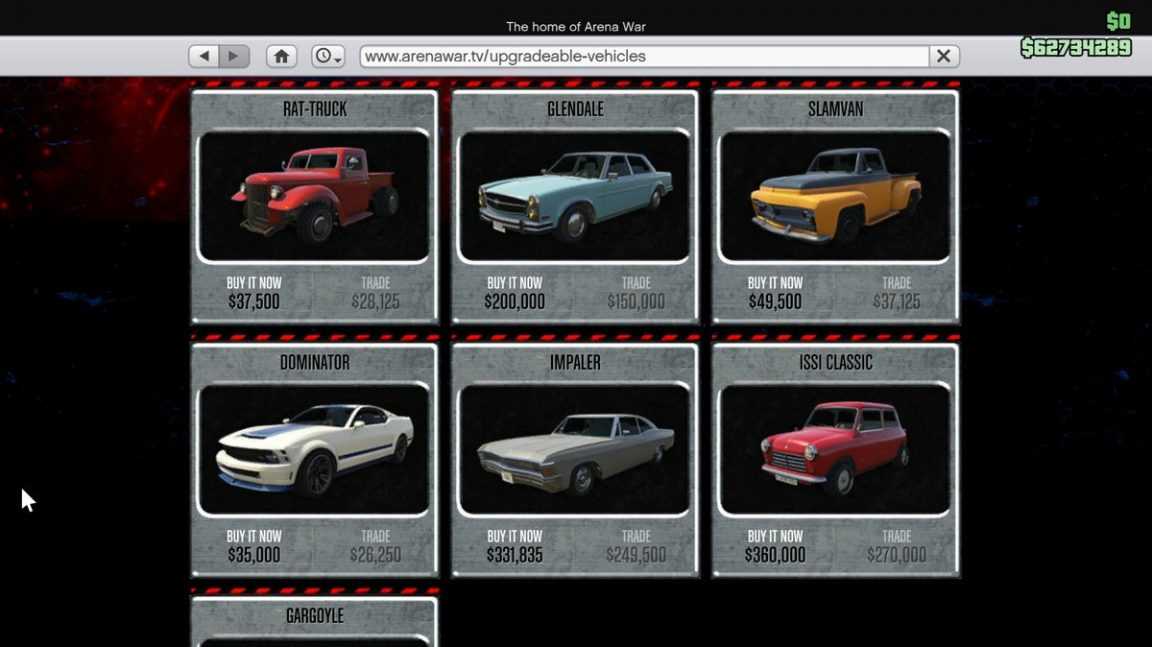Click the browser forward arrow button
The width and height of the screenshot is (1152, 647).
(x=234, y=56)
